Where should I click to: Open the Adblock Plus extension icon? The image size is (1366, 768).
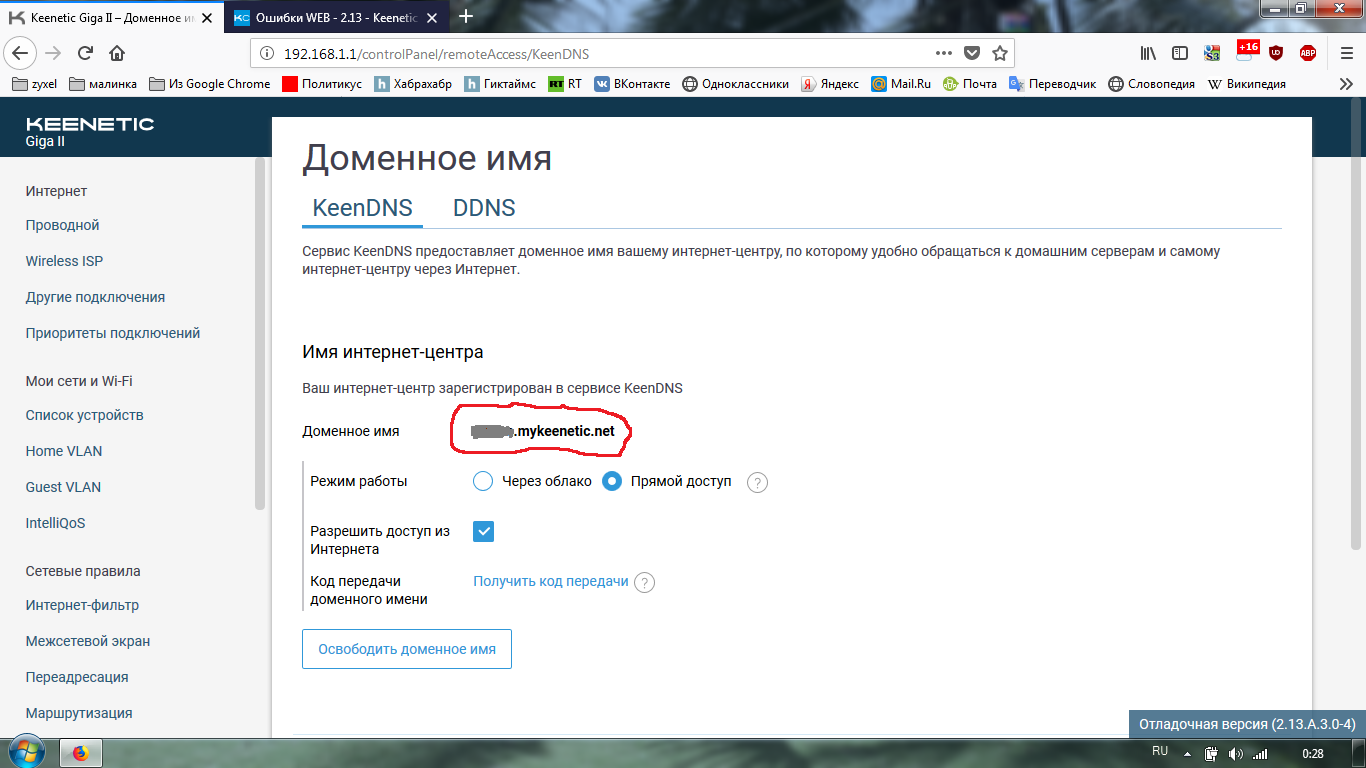pyautogui.click(x=1308, y=53)
